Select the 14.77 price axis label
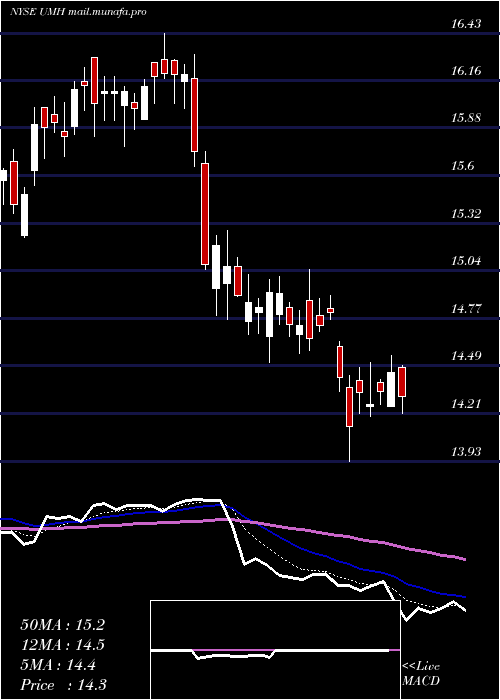This screenshot has height=700, width=500. click(466, 308)
